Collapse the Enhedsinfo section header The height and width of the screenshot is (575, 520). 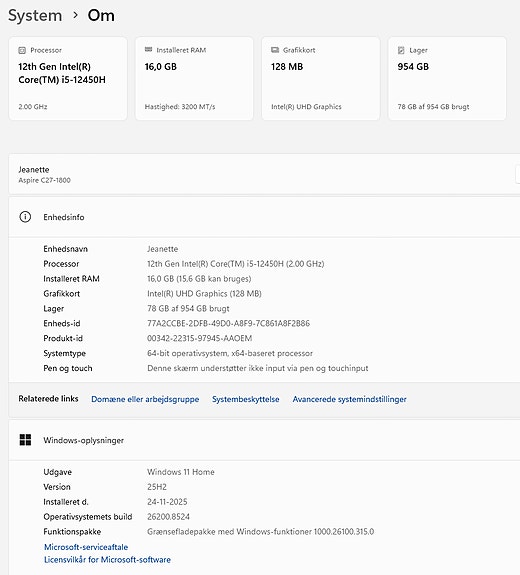coord(264,217)
